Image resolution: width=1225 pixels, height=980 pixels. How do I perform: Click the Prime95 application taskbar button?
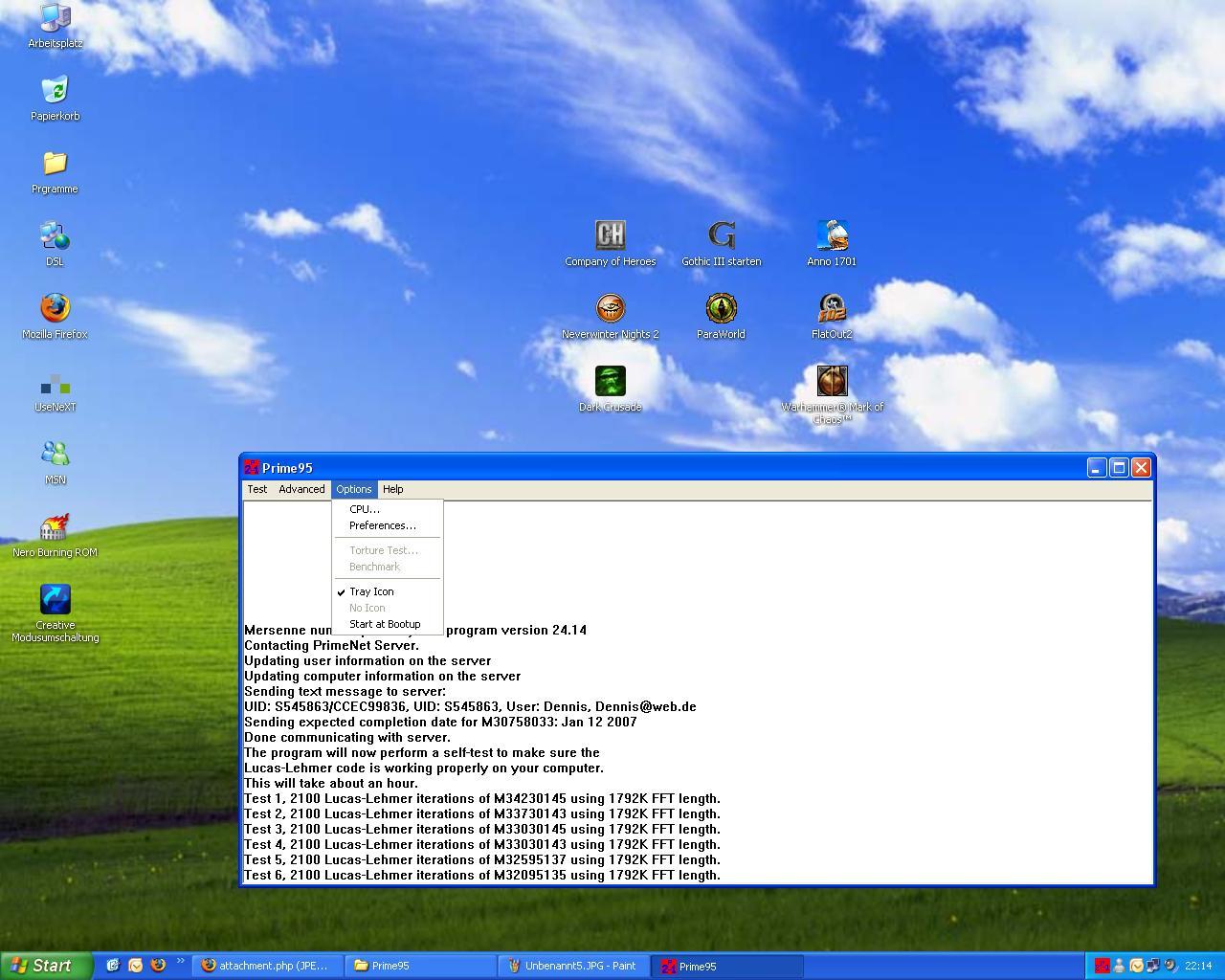(x=727, y=966)
